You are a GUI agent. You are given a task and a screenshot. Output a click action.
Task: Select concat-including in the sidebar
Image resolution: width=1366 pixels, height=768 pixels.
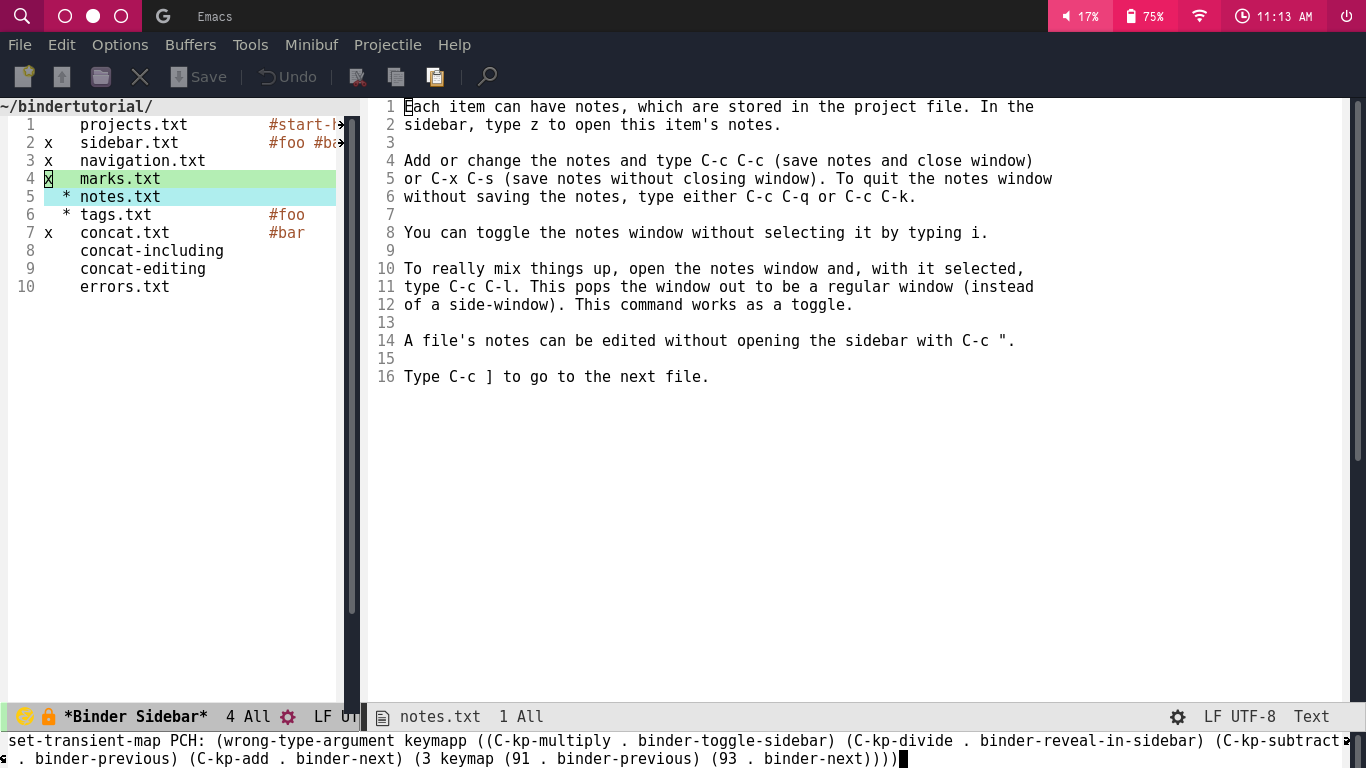click(x=152, y=251)
